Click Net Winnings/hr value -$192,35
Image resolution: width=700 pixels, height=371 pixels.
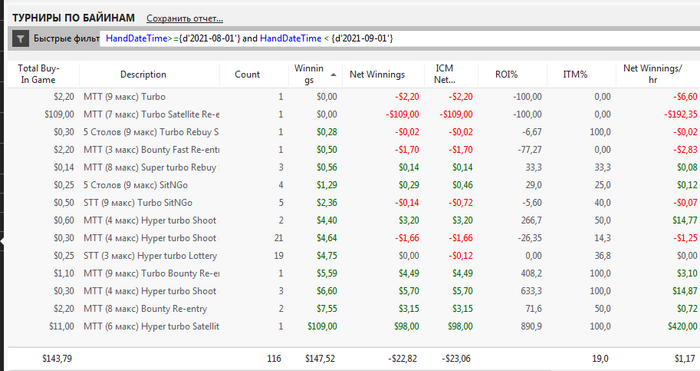[680, 114]
